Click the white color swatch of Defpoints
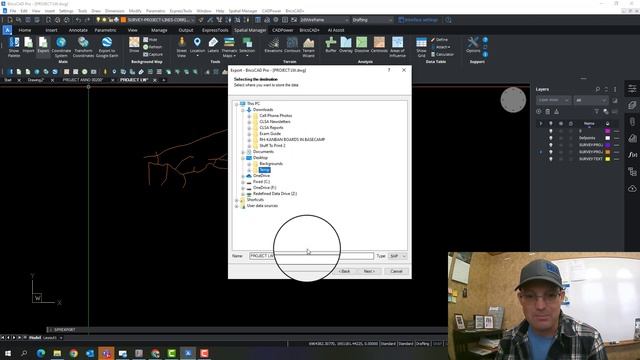 click(607, 138)
